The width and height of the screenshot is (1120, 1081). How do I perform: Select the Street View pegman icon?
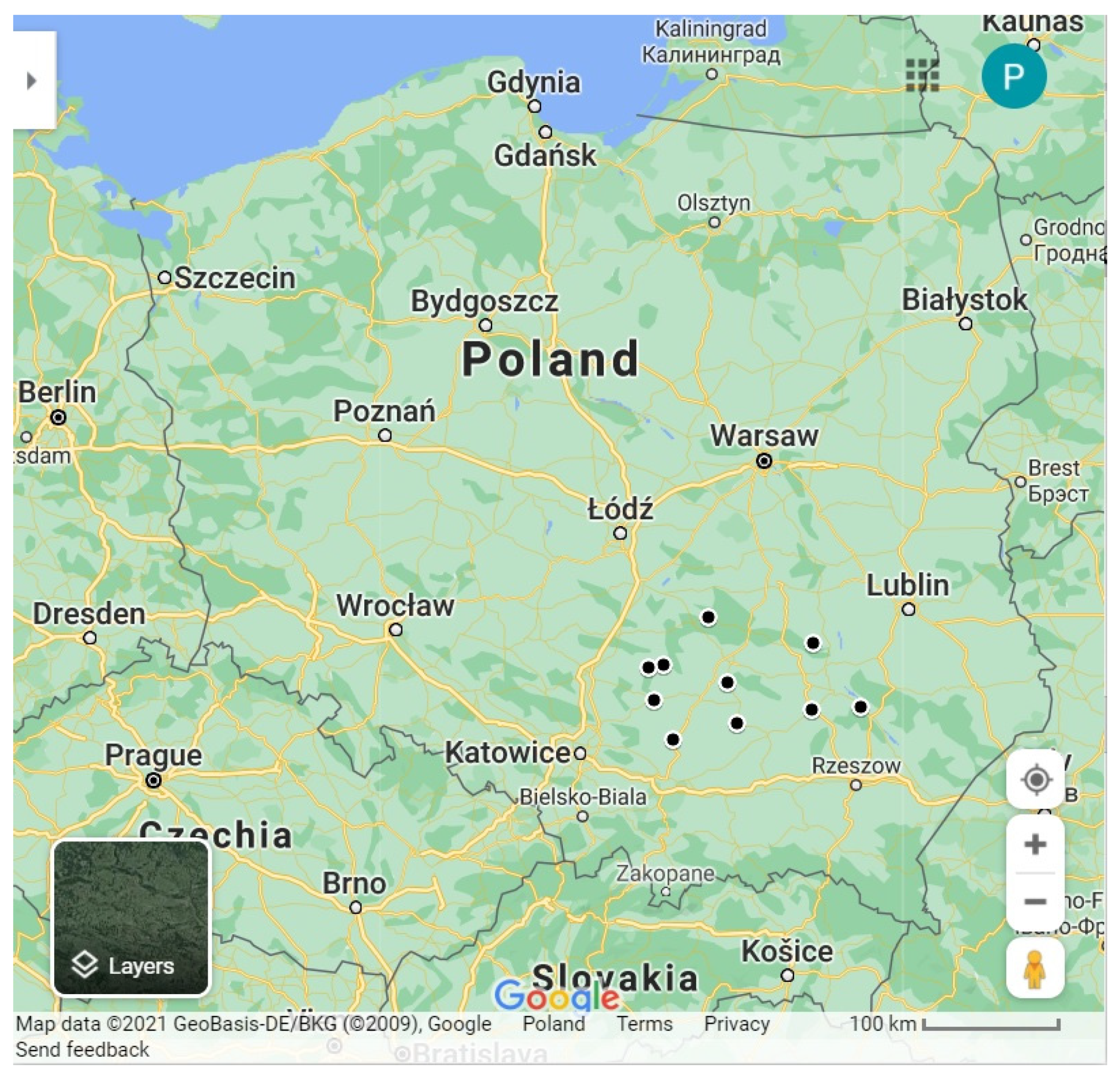click(1034, 969)
